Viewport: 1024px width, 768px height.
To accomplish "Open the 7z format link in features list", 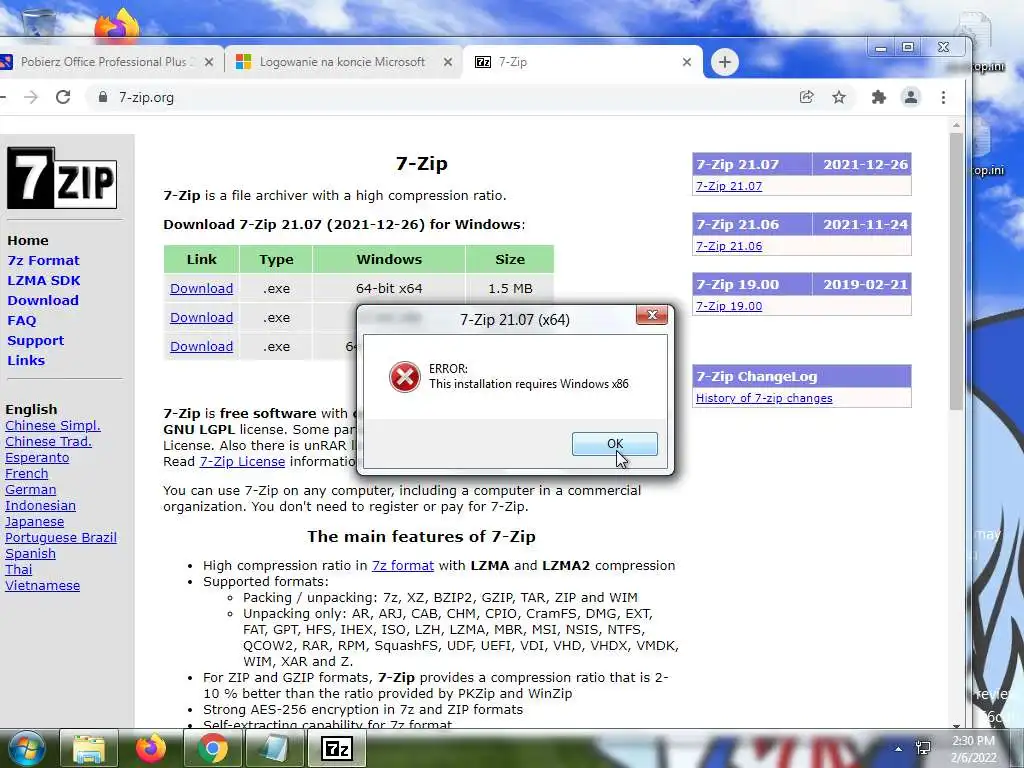I will [403, 566].
